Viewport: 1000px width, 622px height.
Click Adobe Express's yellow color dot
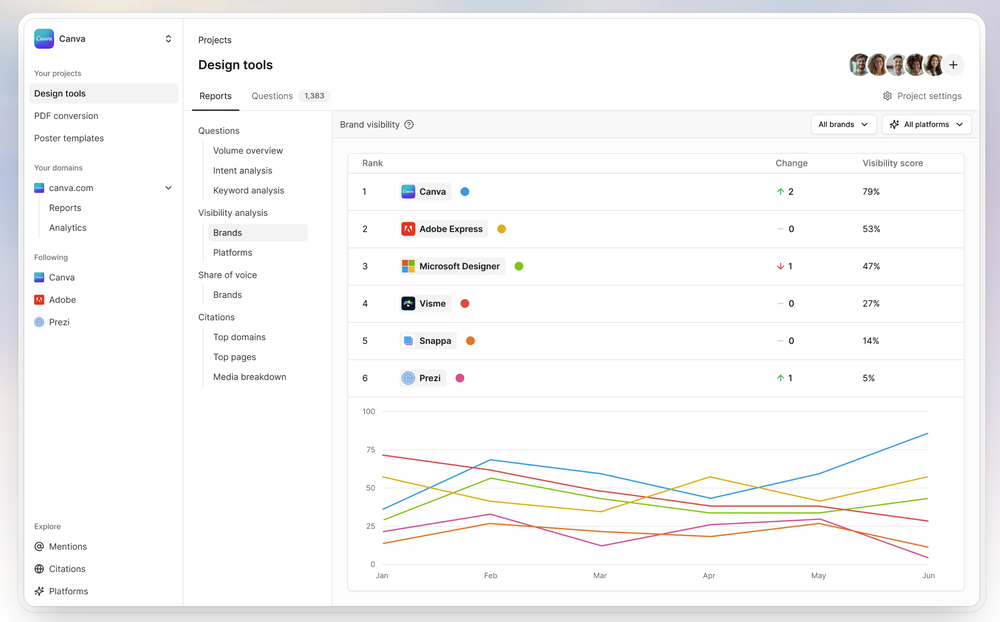501,229
